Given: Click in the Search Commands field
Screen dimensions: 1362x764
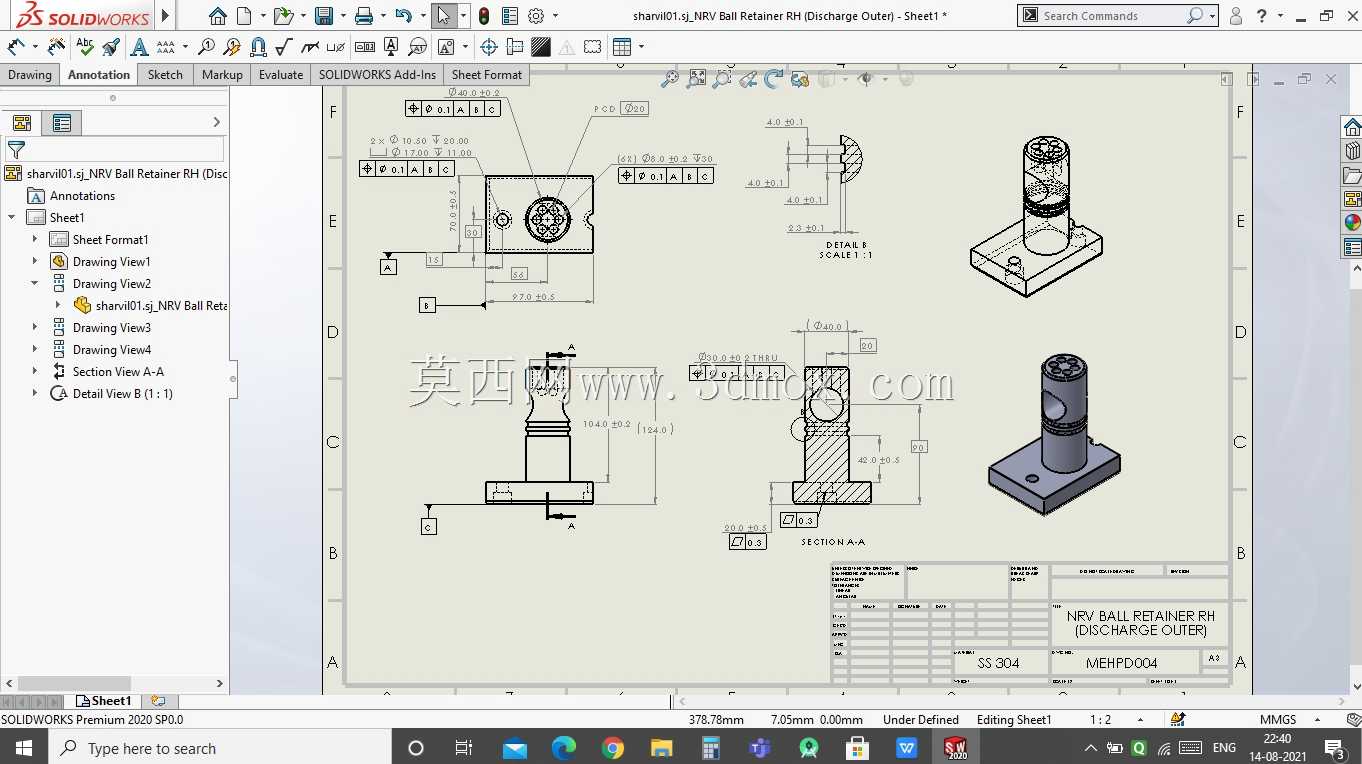Looking at the screenshot, I should click(x=1112, y=16).
